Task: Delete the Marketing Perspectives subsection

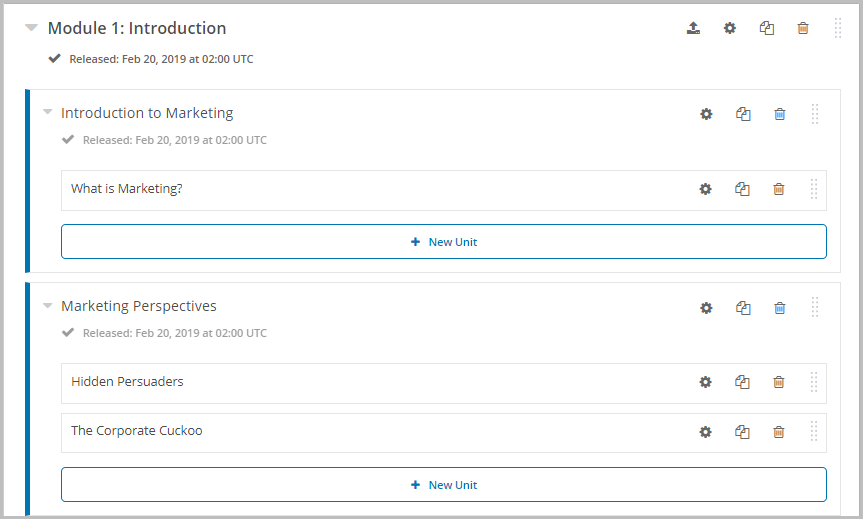Action: 780,308
